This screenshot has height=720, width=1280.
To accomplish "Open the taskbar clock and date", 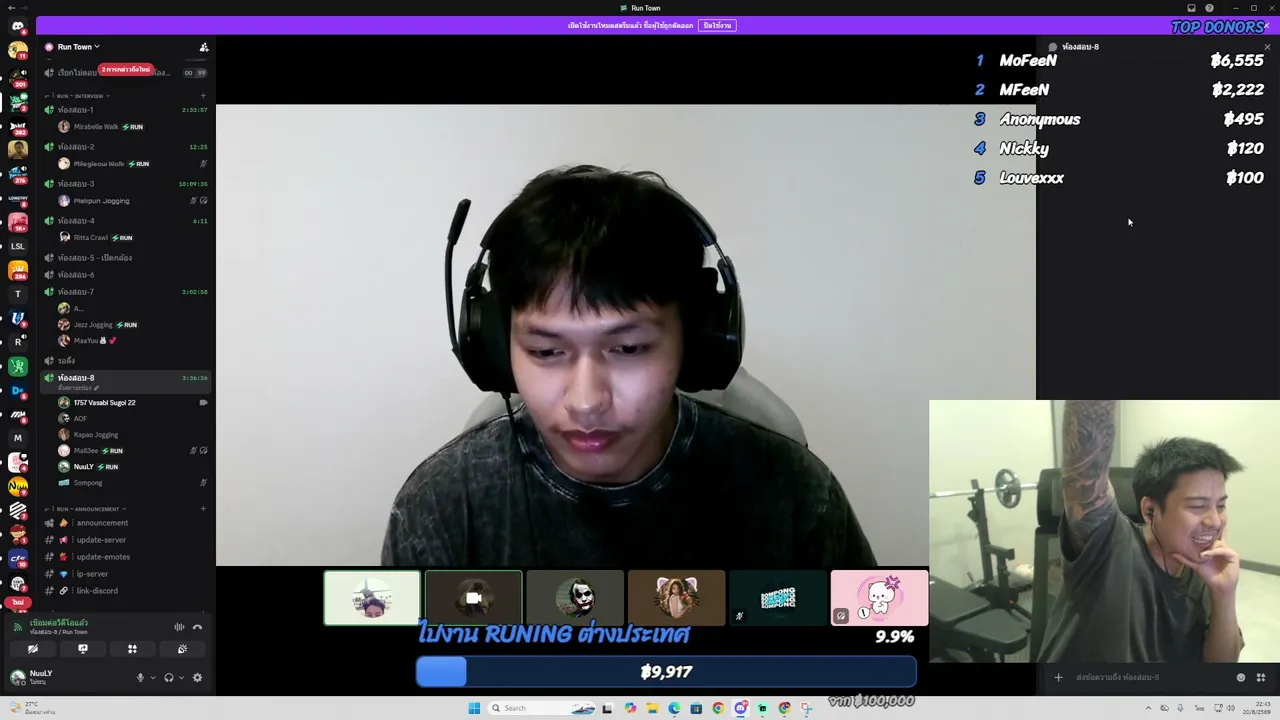I will (1257, 709).
